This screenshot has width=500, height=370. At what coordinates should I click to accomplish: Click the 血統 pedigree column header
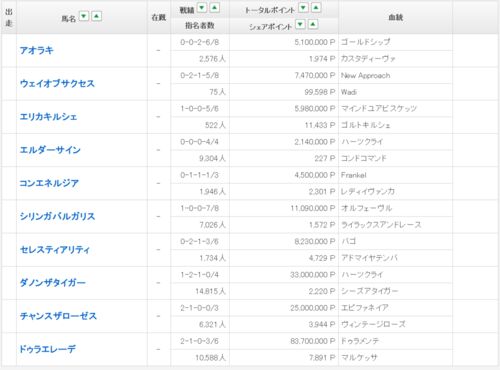point(396,17)
